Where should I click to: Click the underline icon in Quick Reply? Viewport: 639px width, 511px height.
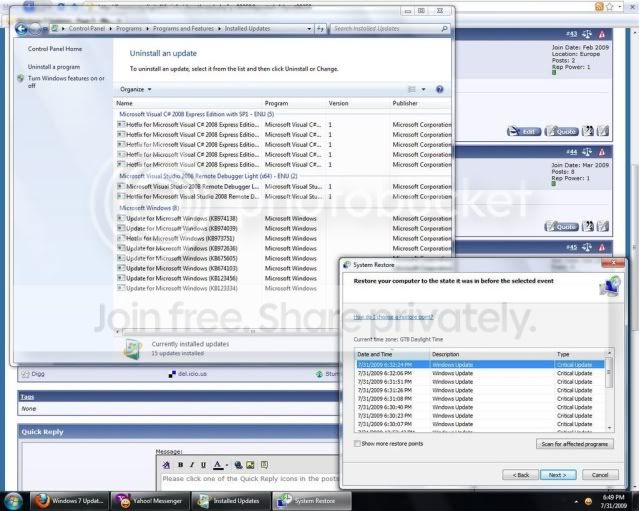click(203, 465)
